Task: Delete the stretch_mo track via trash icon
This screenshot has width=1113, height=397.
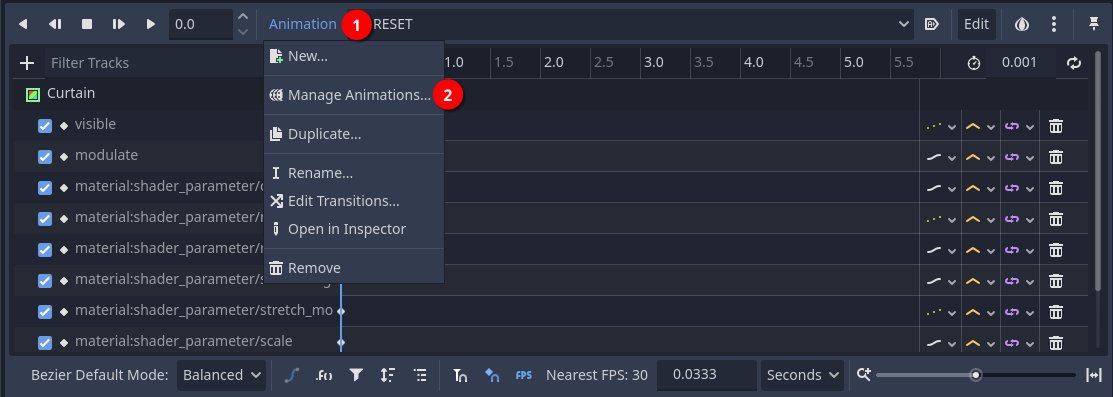Action: coord(1056,312)
